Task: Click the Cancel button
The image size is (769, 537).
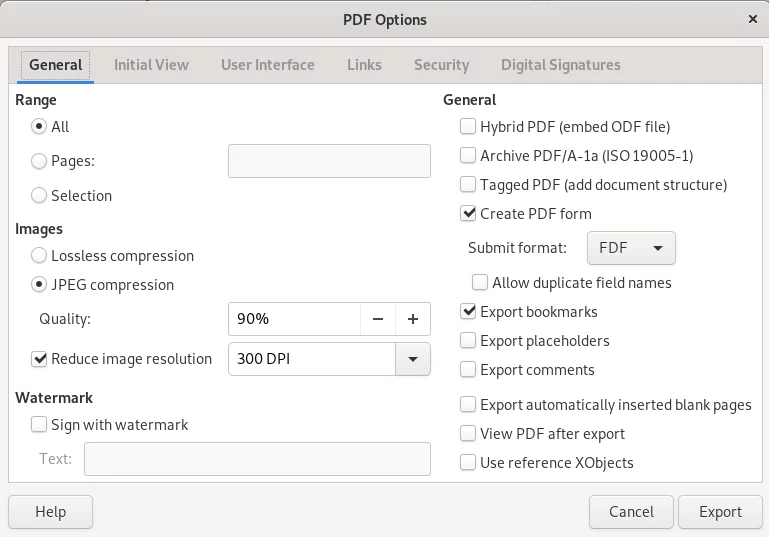Action: click(631, 512)
